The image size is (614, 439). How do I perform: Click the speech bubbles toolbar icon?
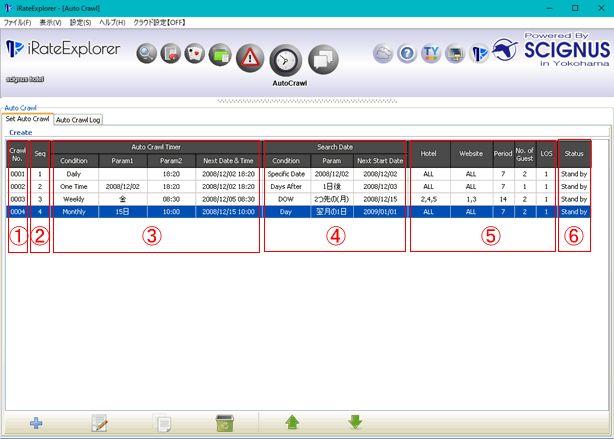click(x=323, y=59)
